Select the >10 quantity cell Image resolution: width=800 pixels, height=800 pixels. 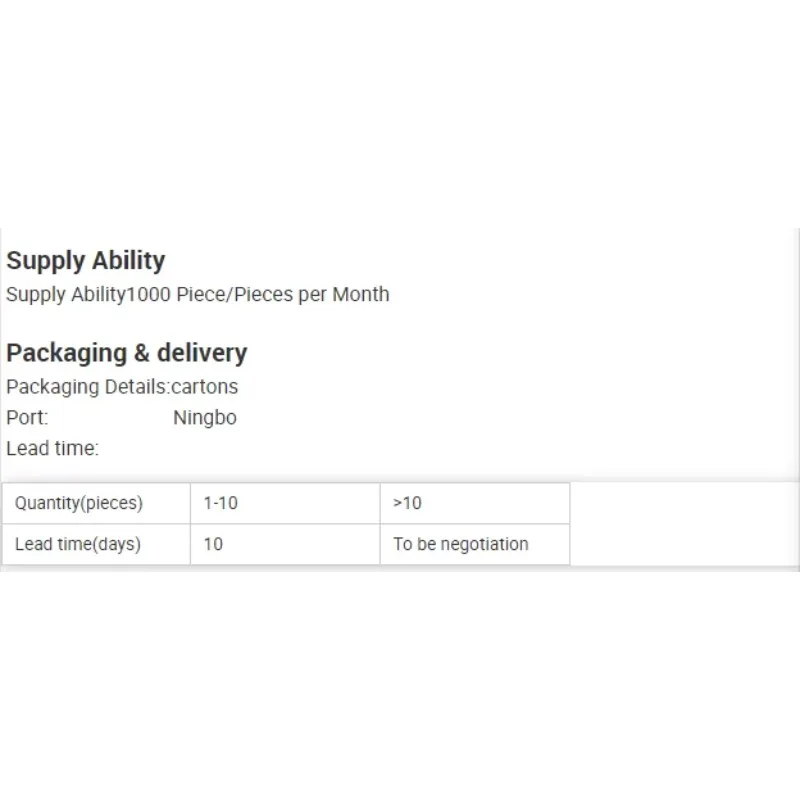point(475,503)
